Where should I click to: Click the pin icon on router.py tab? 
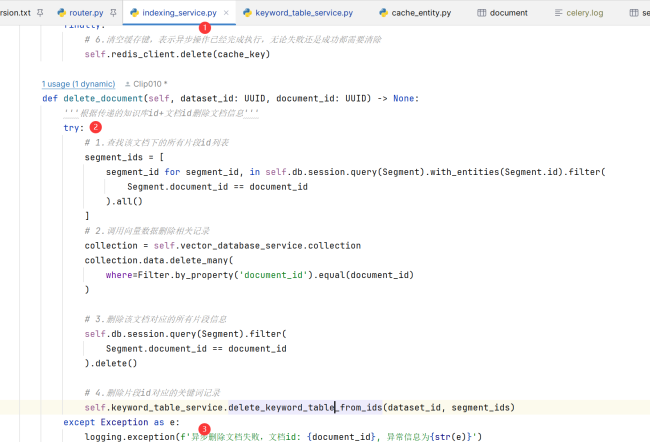point(113,13)
